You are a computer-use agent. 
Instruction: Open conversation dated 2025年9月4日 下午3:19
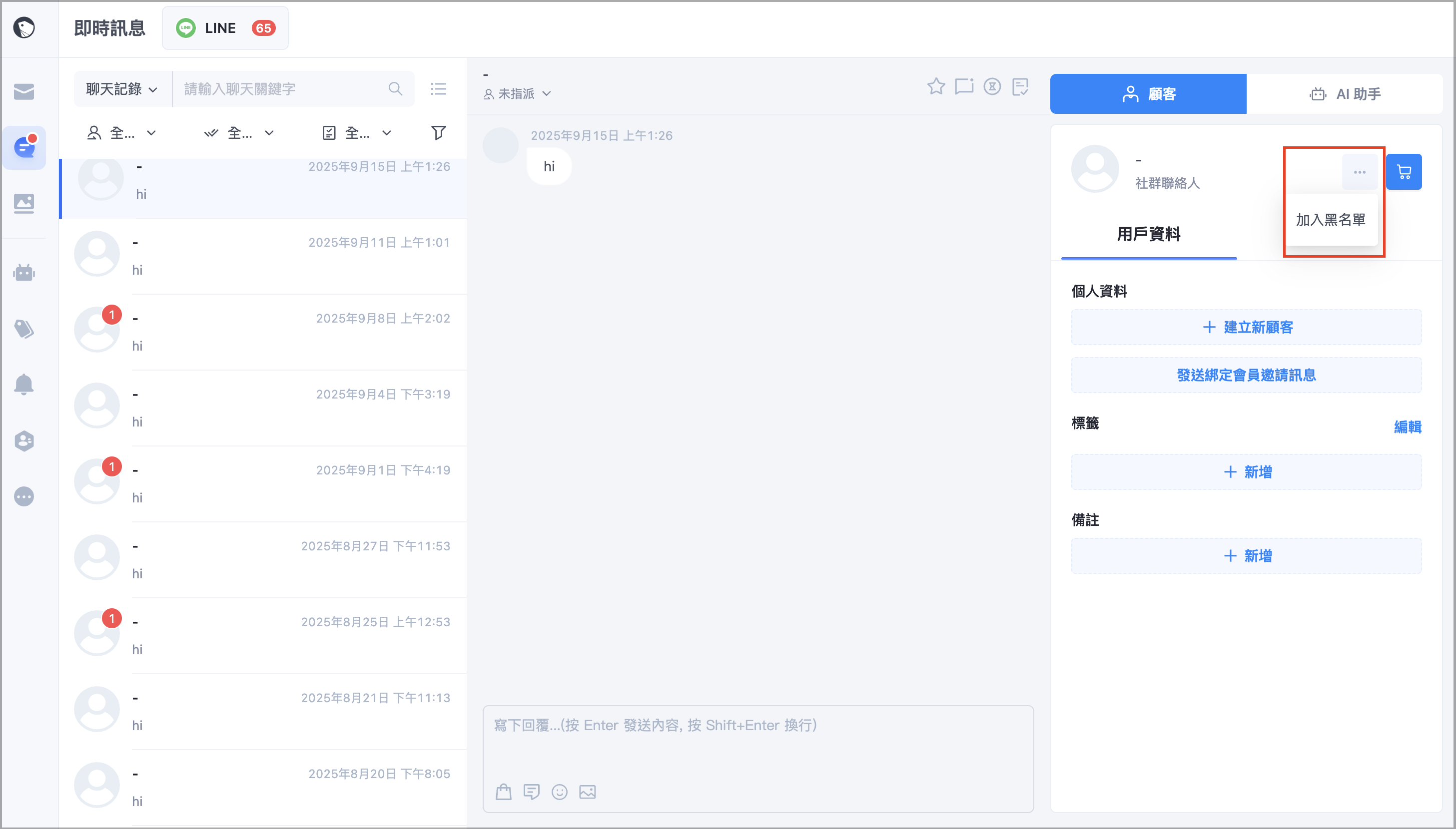point(263,408)
